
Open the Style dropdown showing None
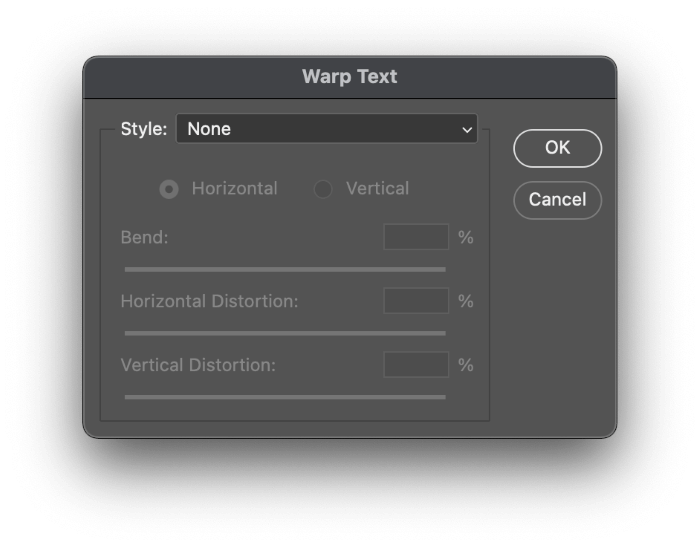(x=326, y=129)
